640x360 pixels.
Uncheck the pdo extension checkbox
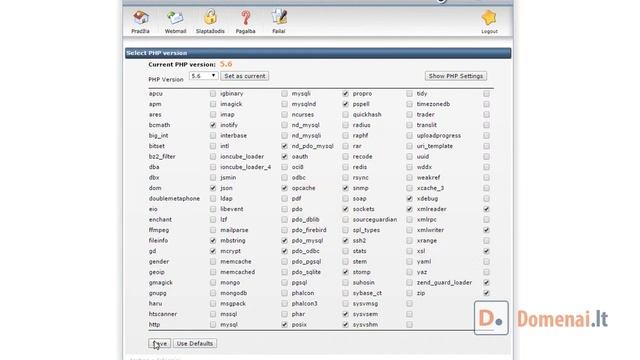346,209
